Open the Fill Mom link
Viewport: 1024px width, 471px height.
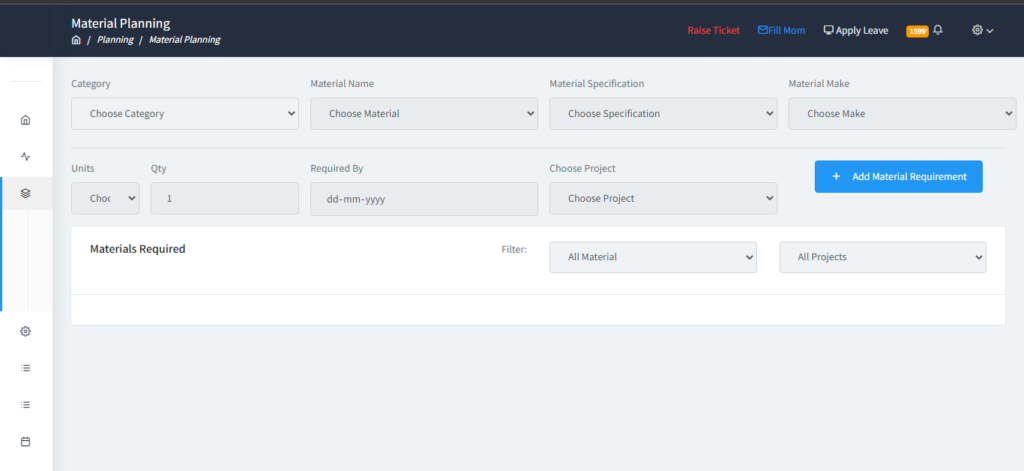click(x=781, y=30)
